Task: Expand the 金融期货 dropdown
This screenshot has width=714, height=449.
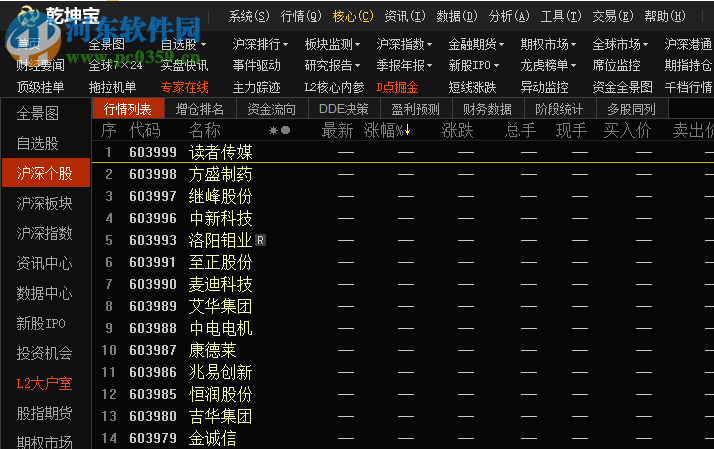Action: [x=476, y=45]
